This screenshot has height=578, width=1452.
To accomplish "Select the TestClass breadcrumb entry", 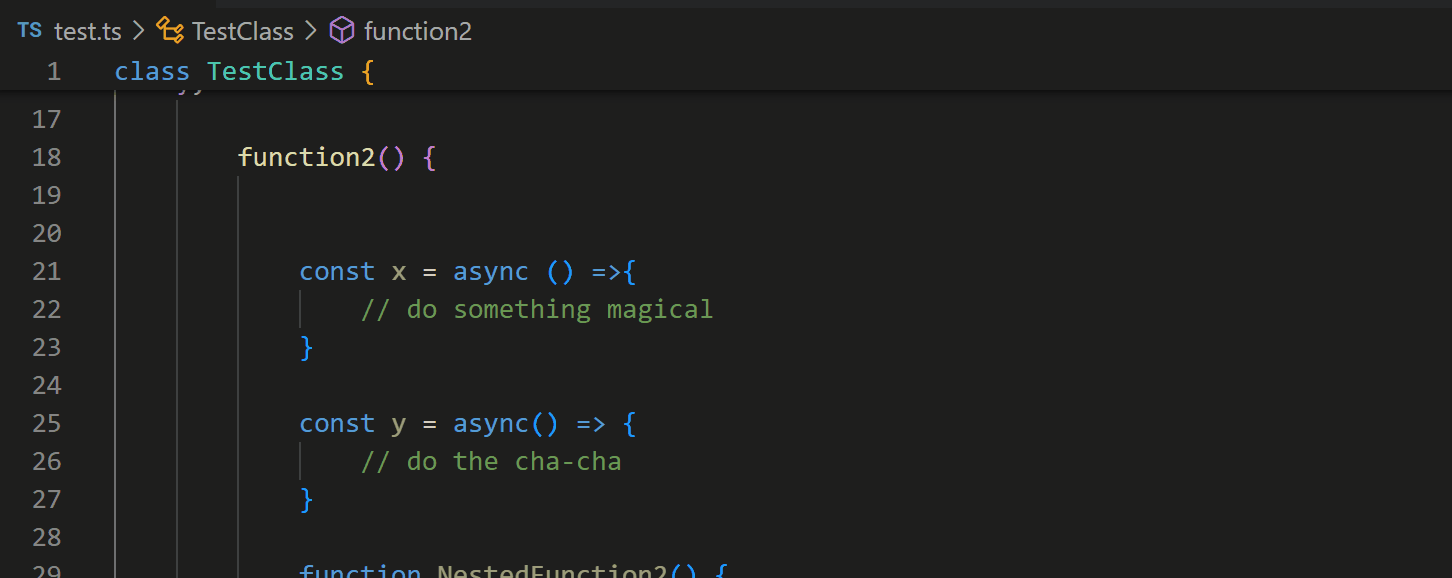I will click(243, 31).
